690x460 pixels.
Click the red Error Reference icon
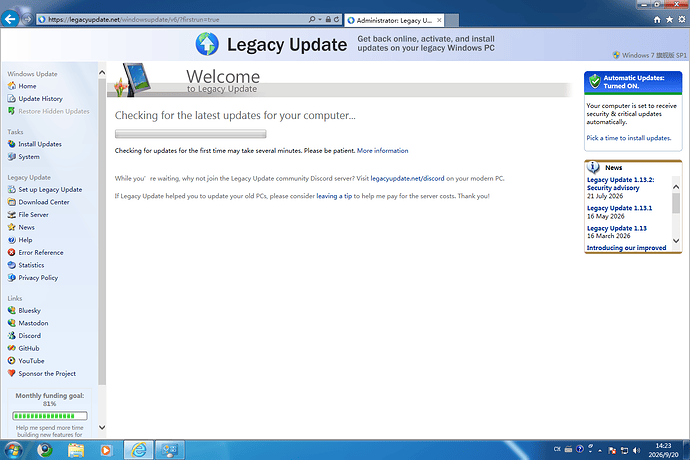pos(12,252)
